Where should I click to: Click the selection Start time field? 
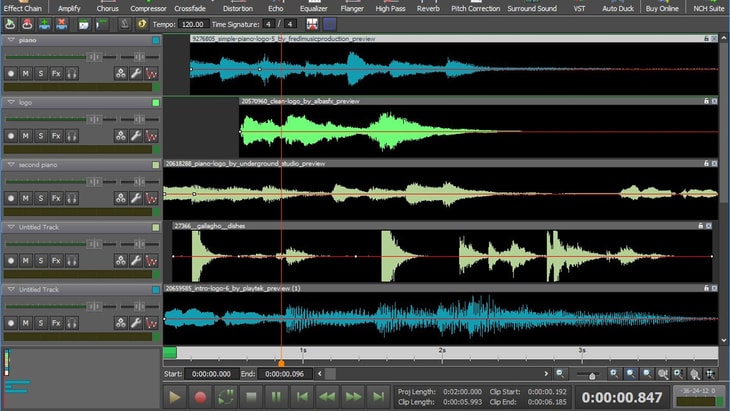click(211, 374)
